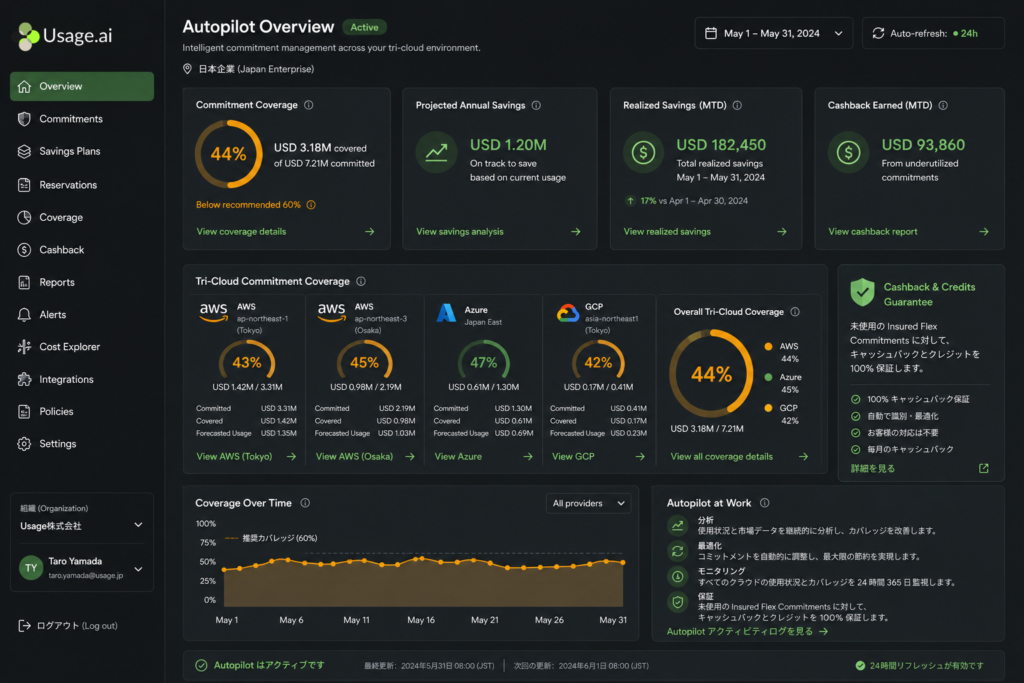The height and width of the screenshot is (683, 1024).
Task: Open the Auto-refresh 24h control
Action: (933, 33)
